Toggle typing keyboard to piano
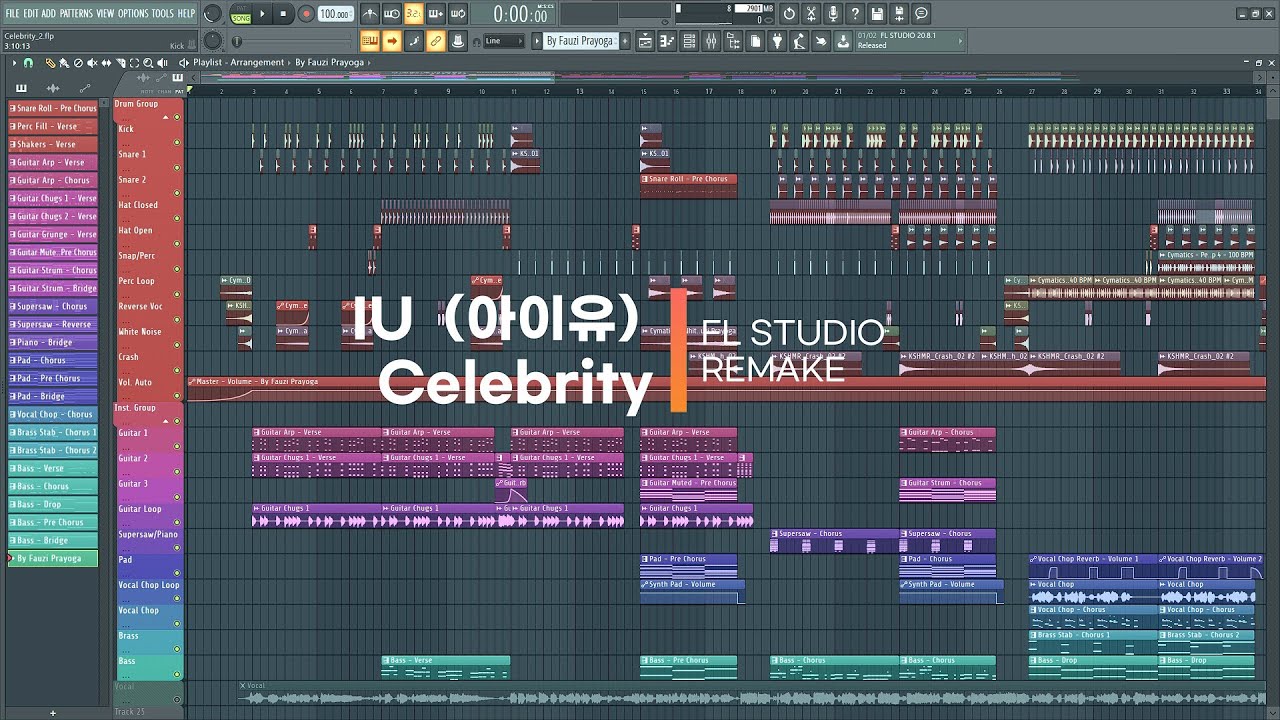The height and width of the screenshot is (720, 1280). (x=369, y=41)
